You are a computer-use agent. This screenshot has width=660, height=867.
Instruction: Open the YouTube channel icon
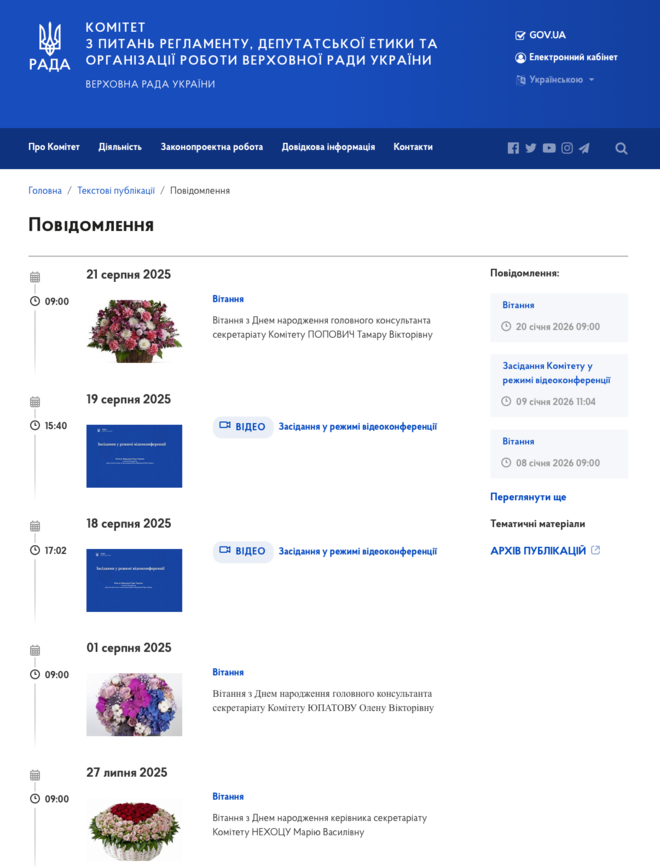549,148
